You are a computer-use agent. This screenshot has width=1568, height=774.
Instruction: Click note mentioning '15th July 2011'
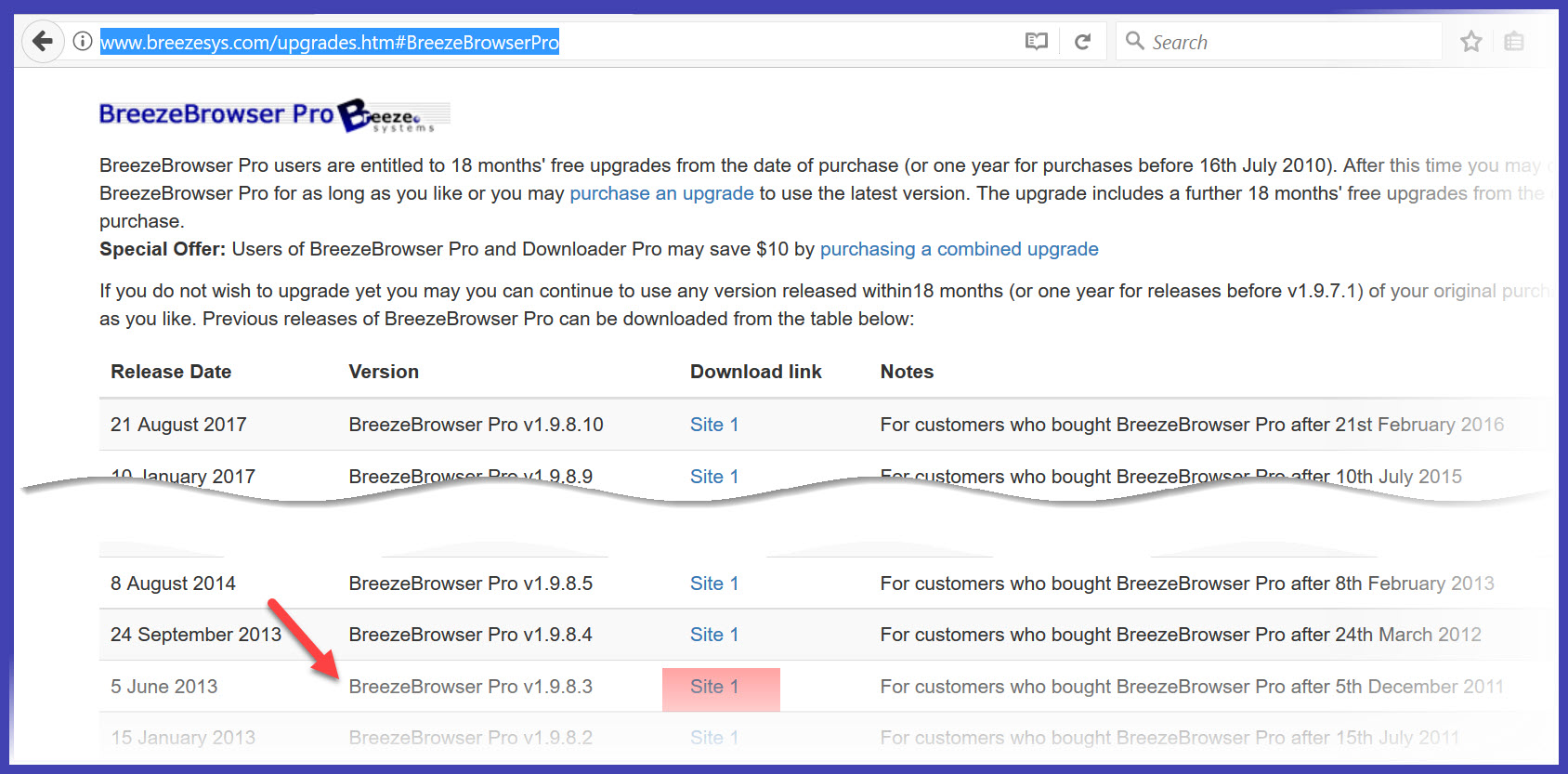click(1169, 738)
